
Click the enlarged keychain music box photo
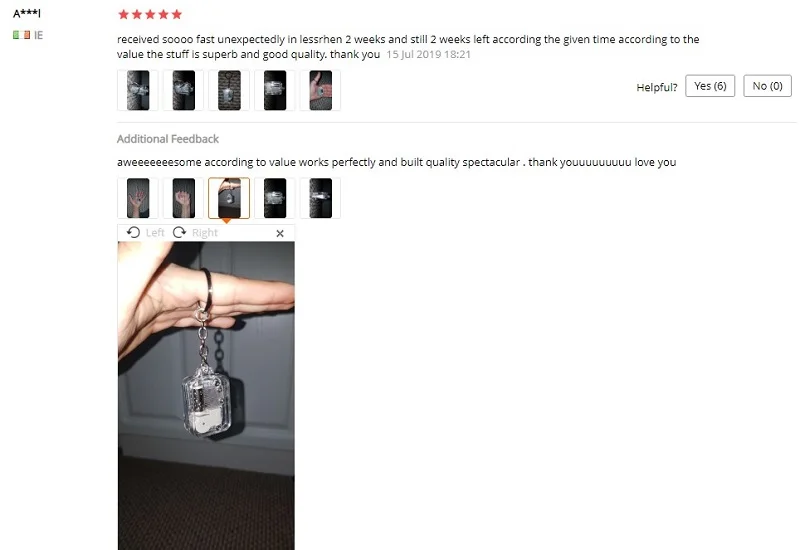206,395
